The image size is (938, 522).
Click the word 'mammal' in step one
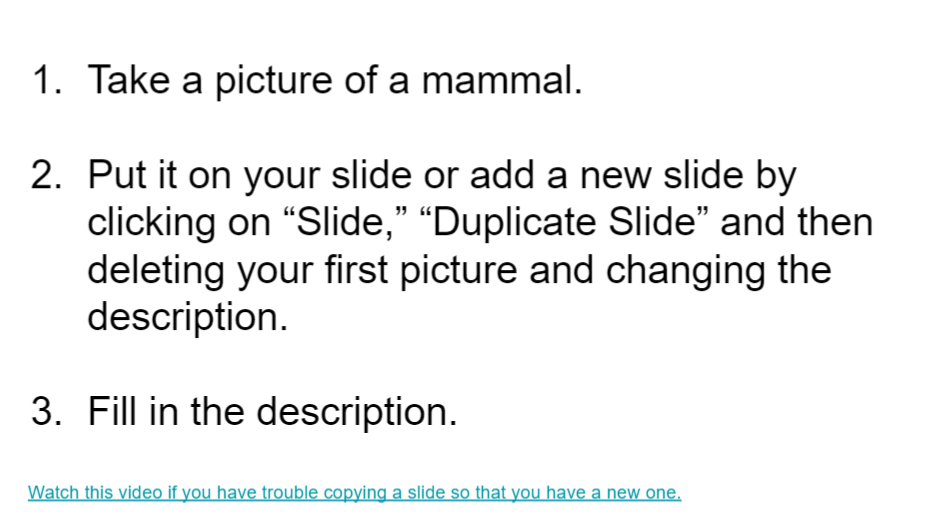click(x=497, y=80)
